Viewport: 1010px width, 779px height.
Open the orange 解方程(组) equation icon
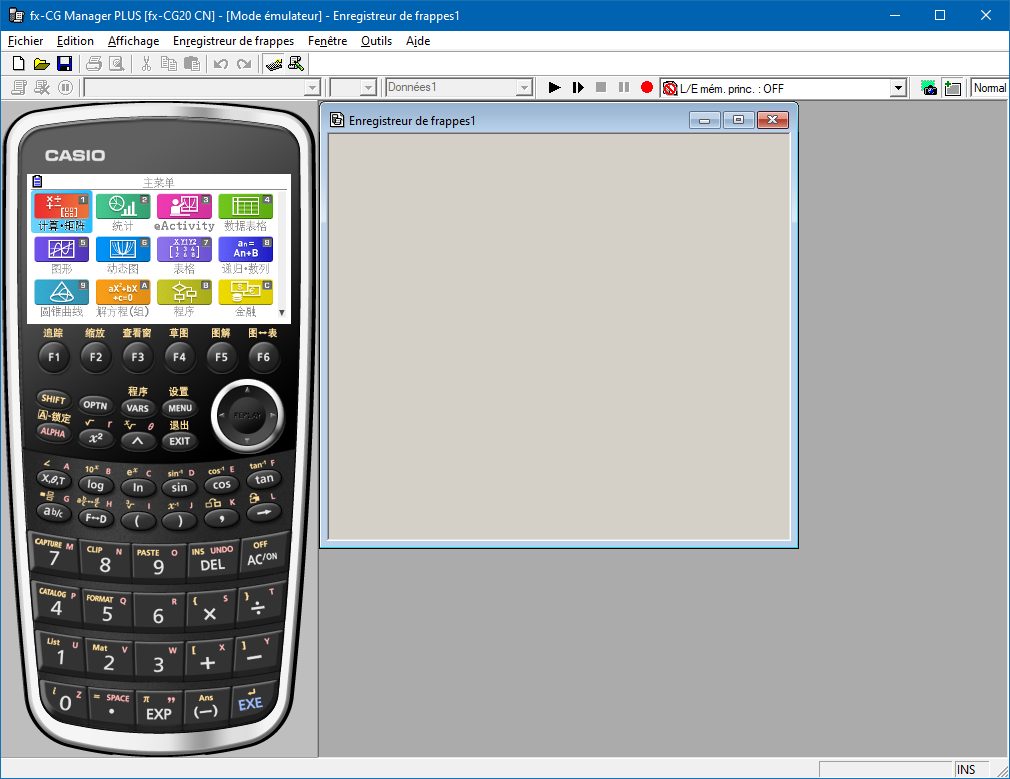click(122, 298)
